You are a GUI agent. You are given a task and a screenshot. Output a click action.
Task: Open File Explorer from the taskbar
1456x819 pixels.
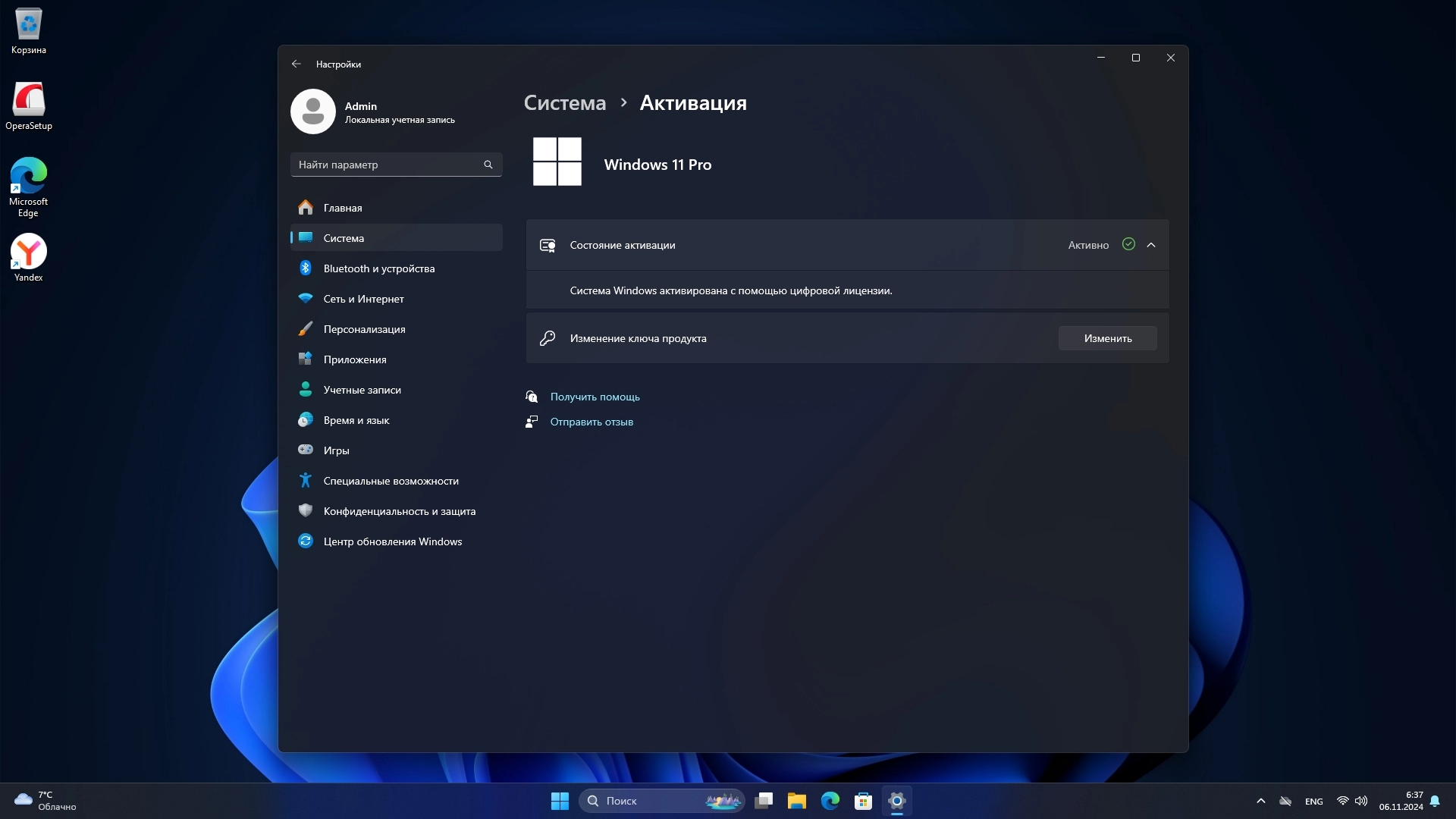click(796, 801)
